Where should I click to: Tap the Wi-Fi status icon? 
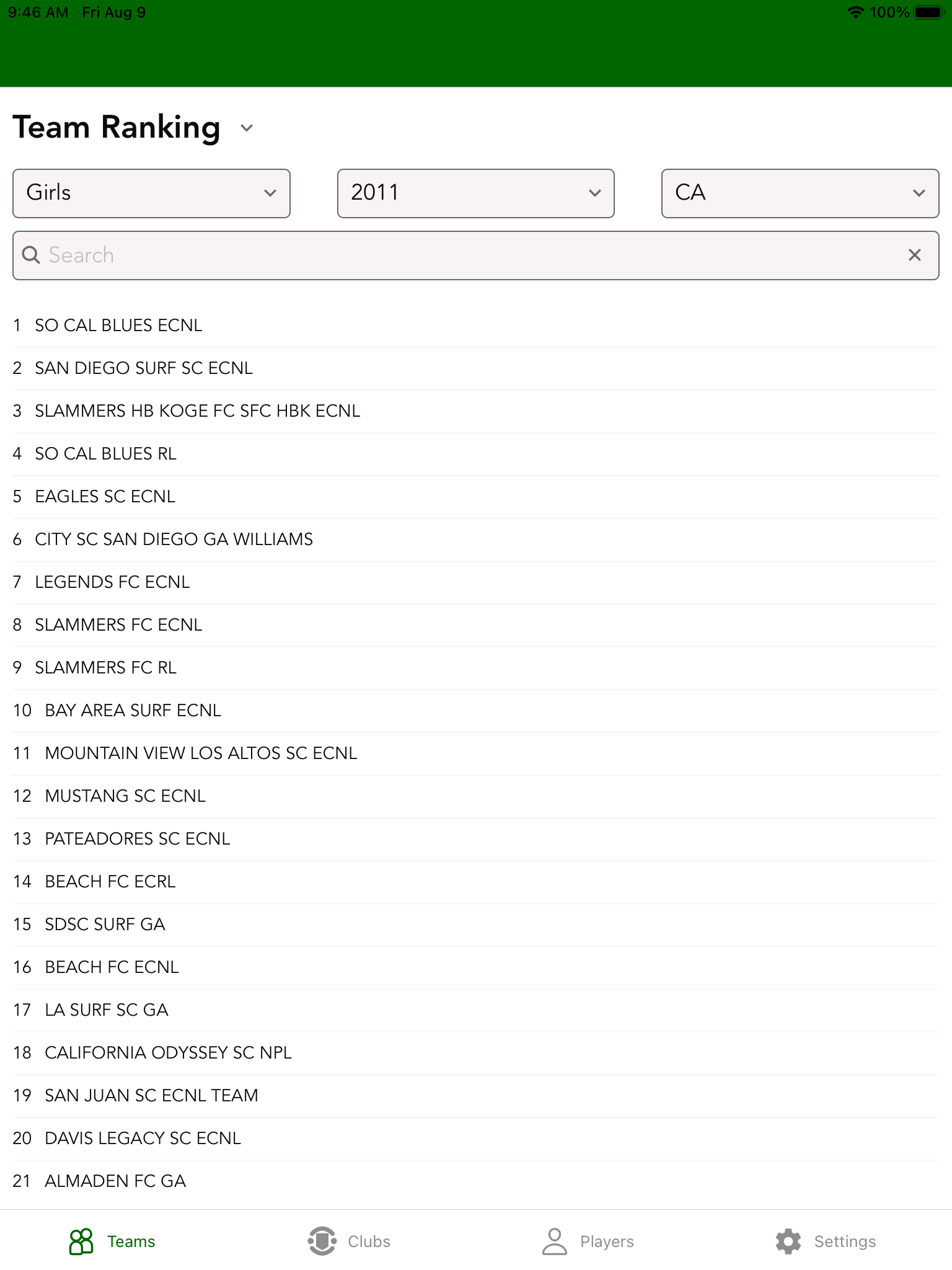pyautogui.click(x=855, y=12)
